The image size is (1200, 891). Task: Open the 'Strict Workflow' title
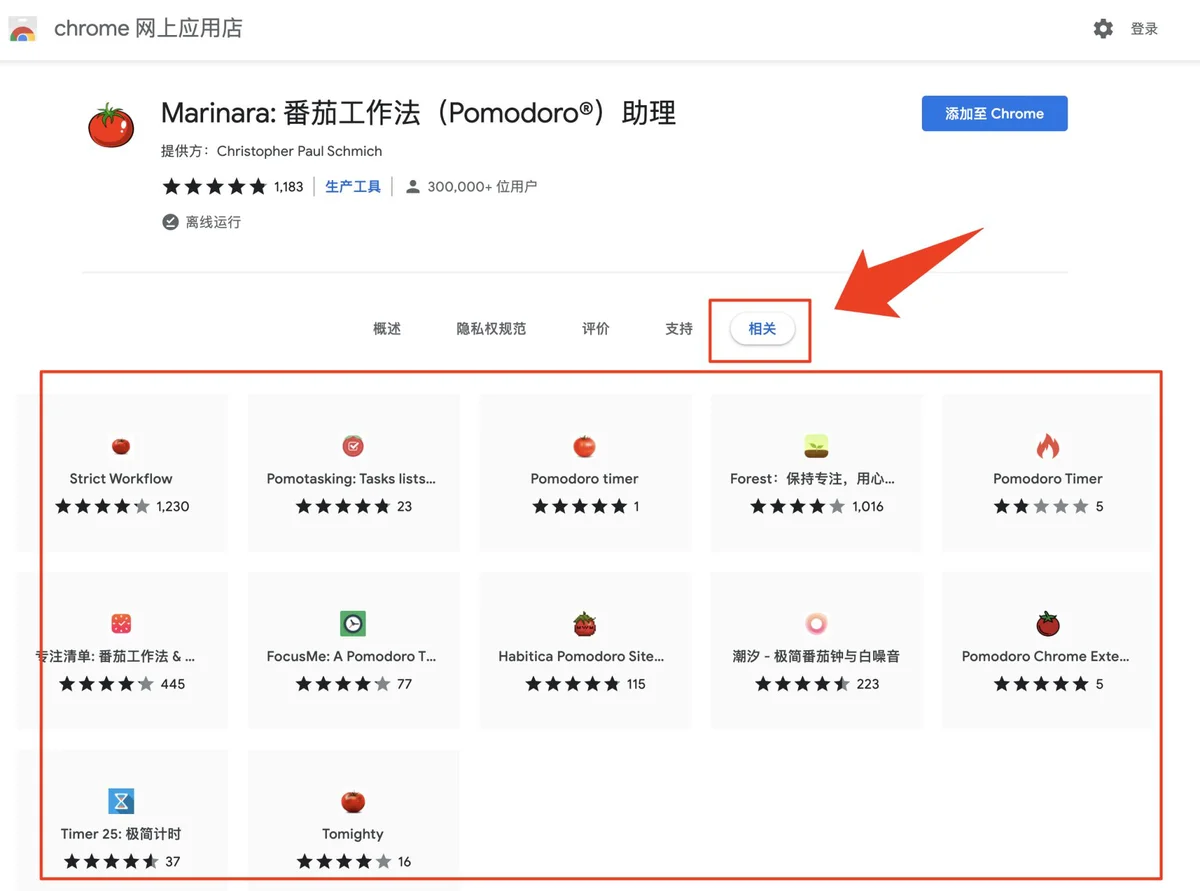[x=121, y=479]
